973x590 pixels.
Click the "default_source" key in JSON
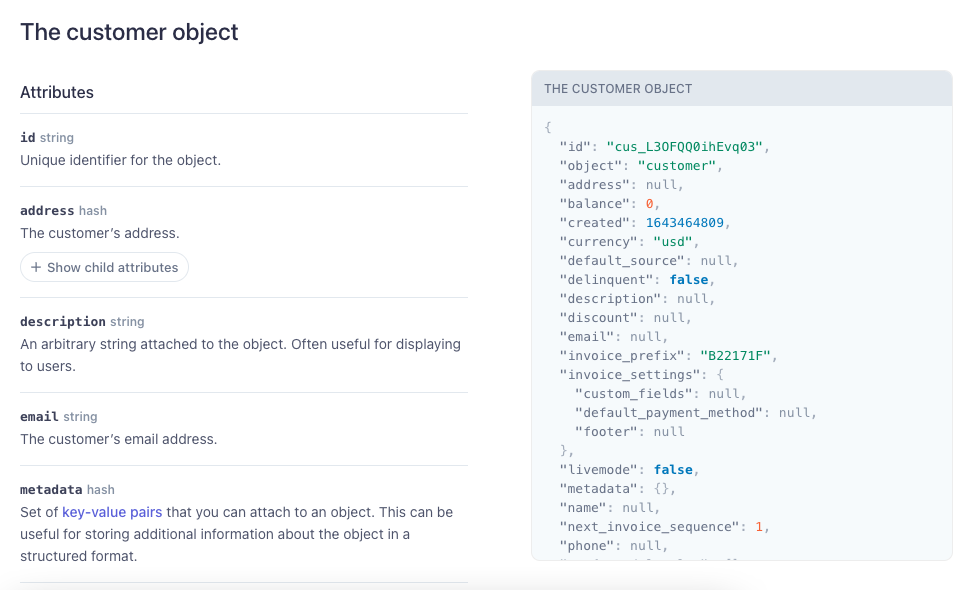click(x=622, y=261)
